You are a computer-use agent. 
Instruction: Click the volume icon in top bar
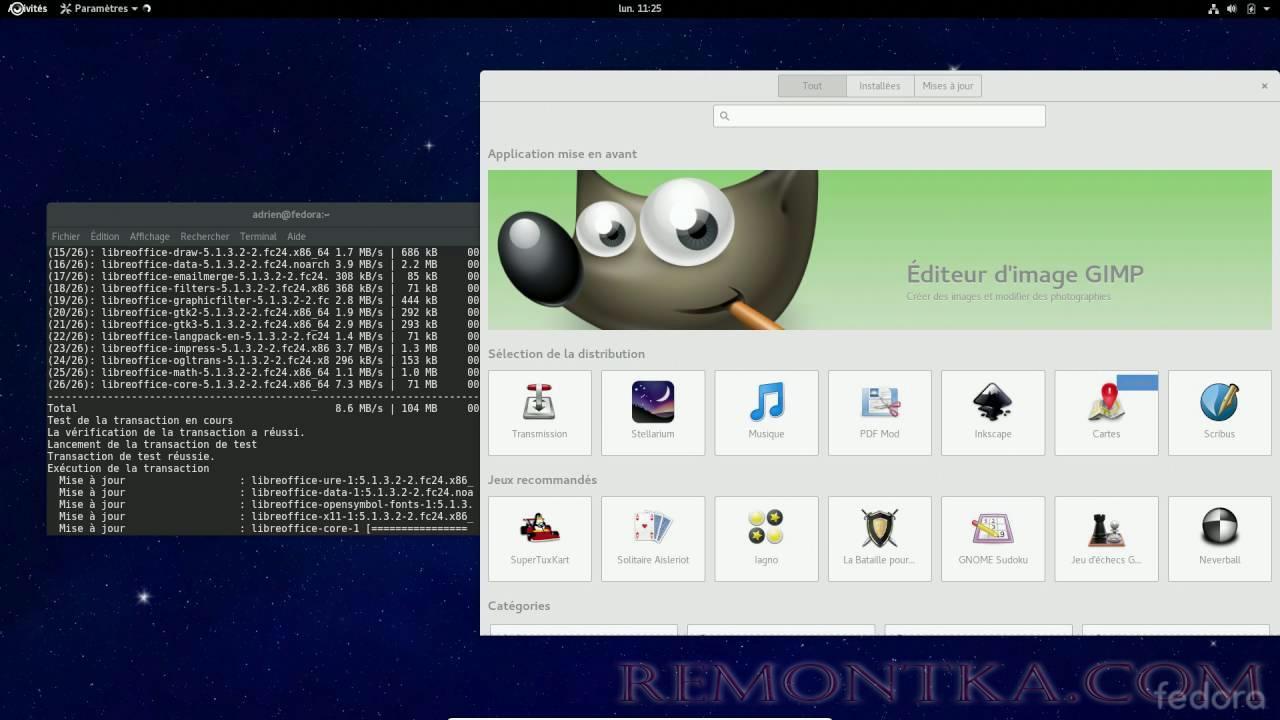(x=1232, y=8)
